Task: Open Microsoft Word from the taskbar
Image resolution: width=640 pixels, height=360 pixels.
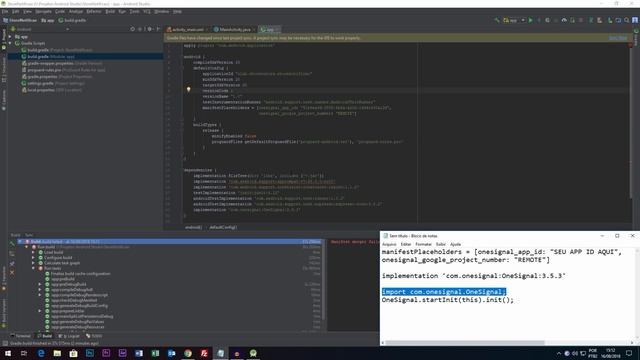Action: 139,353
